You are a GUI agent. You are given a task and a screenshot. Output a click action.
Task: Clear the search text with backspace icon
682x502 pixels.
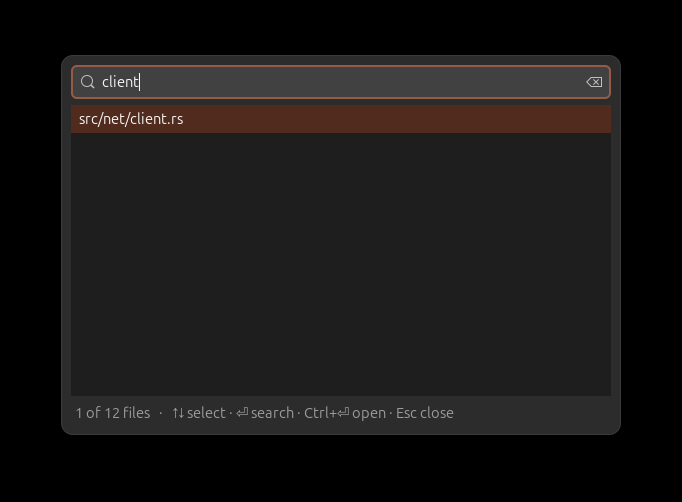click(x=594, y=82)
